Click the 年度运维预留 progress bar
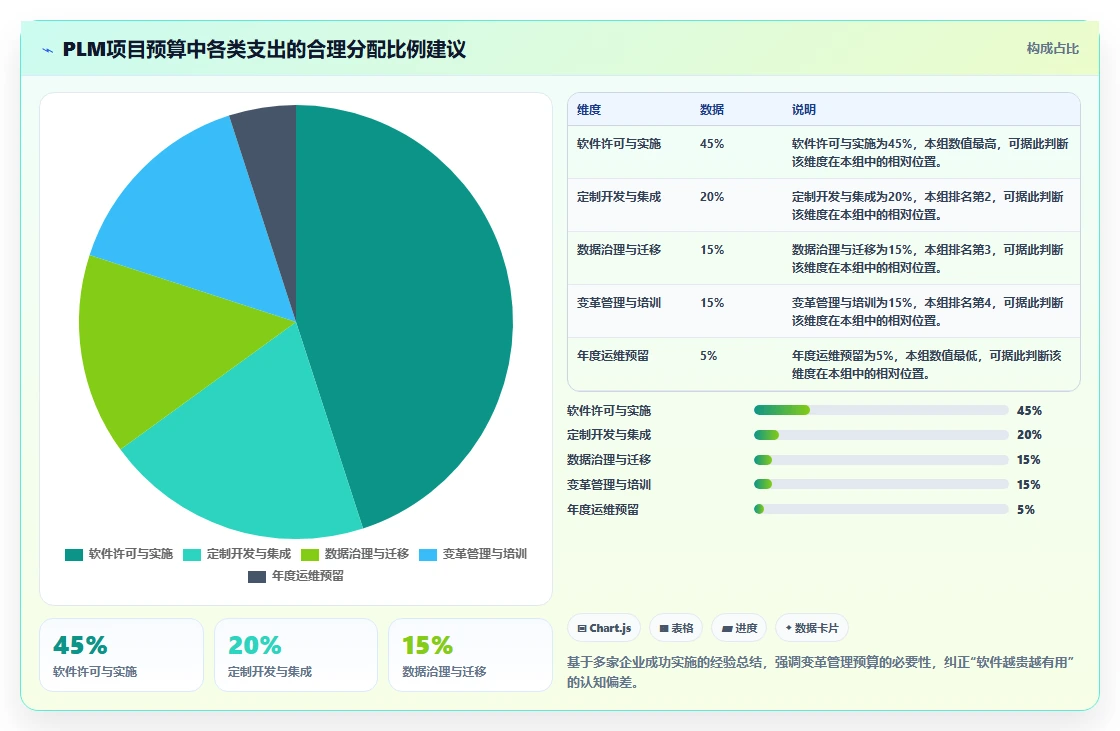1120x731 pixels. pos(881,509)
